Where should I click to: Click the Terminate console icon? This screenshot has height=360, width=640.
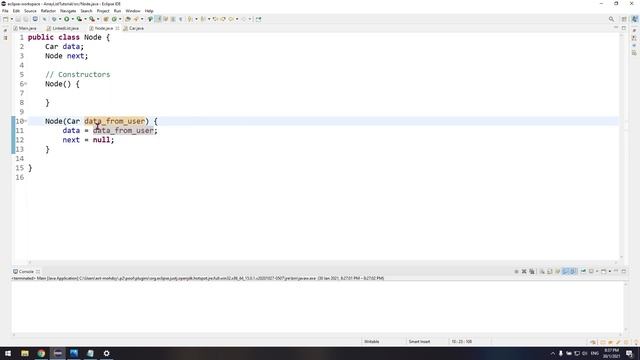coord(516,271)
